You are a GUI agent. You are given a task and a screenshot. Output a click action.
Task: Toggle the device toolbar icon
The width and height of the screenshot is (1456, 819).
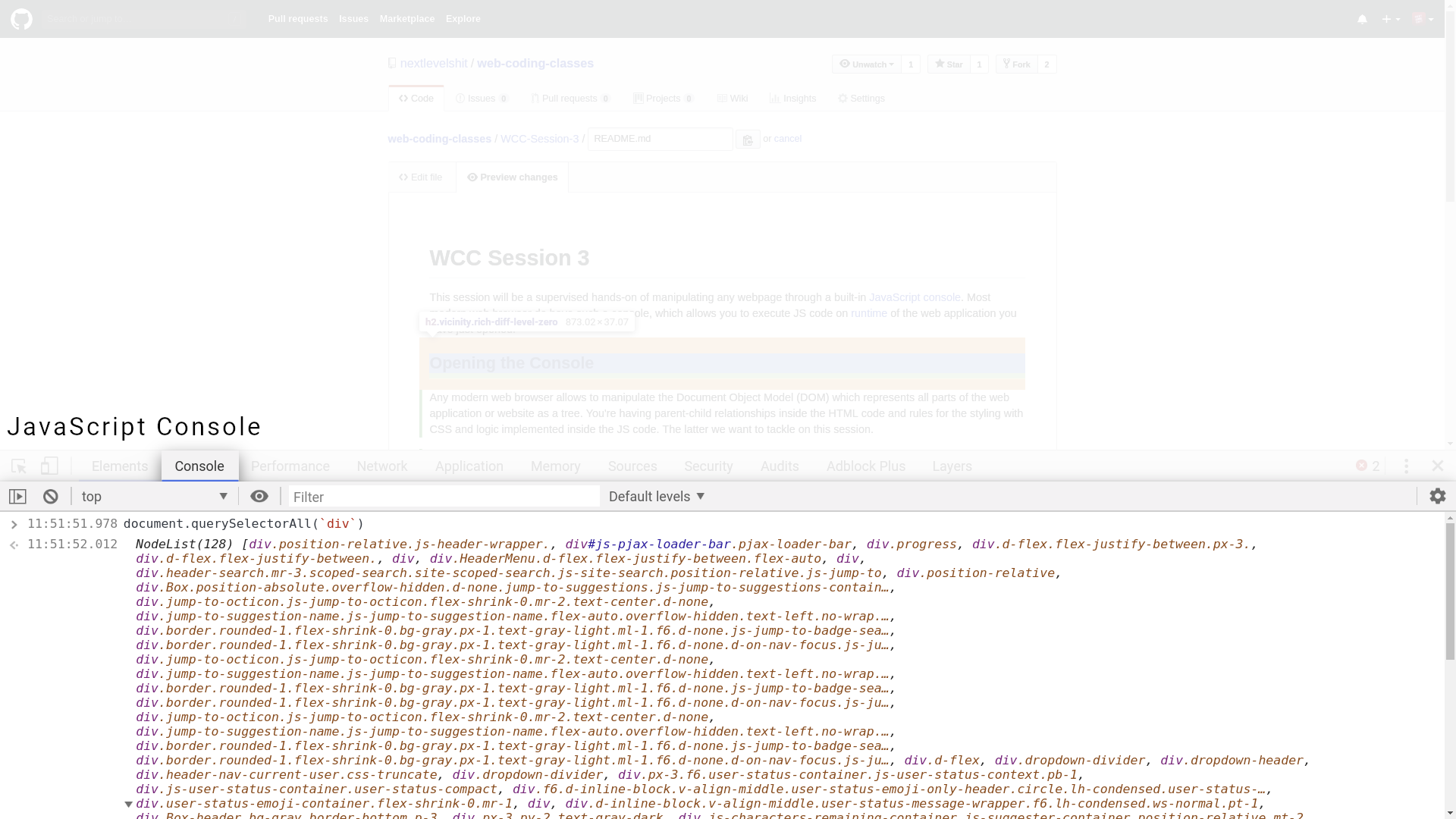pyautogui.click(x=49, y=466)
